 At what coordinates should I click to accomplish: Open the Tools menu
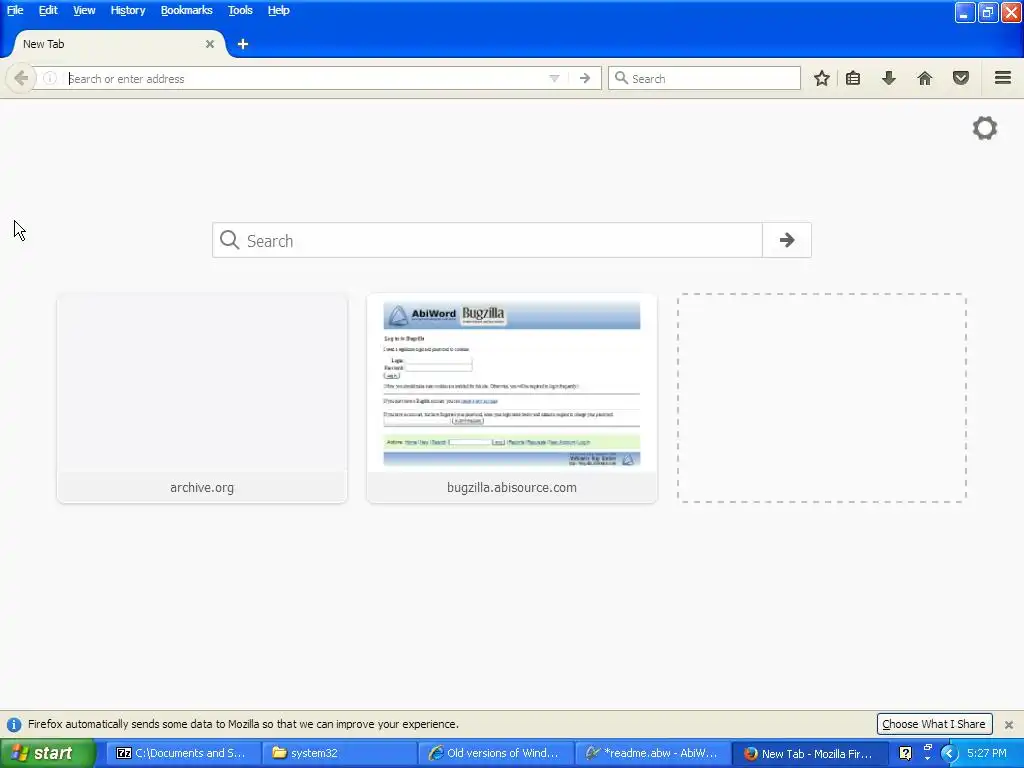(x=240, y=10)
